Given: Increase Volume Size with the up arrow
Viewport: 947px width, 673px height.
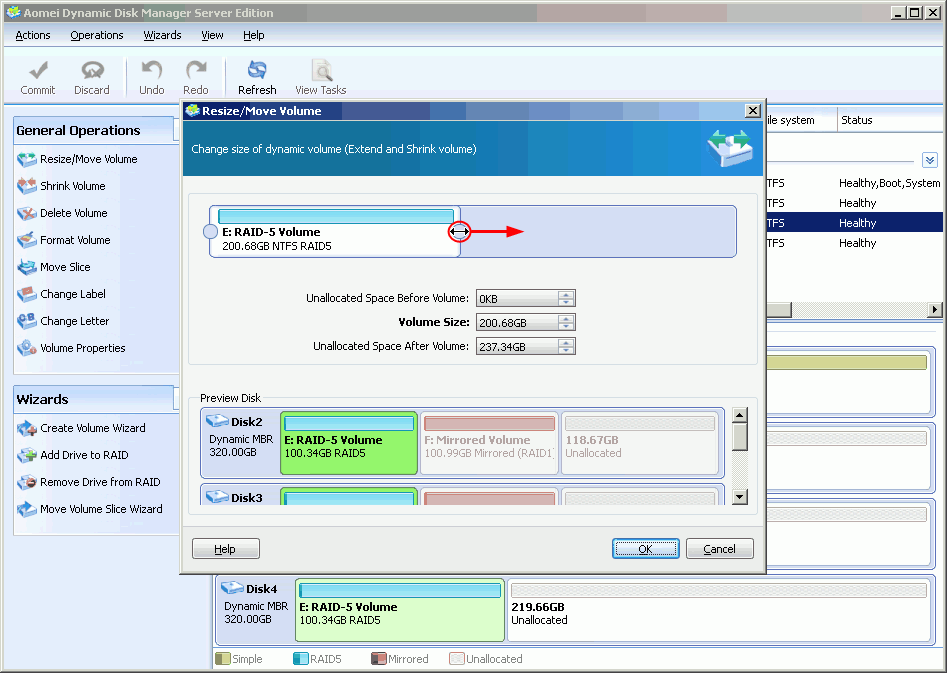Looking at the screenshot, I should tap(566, 319).
